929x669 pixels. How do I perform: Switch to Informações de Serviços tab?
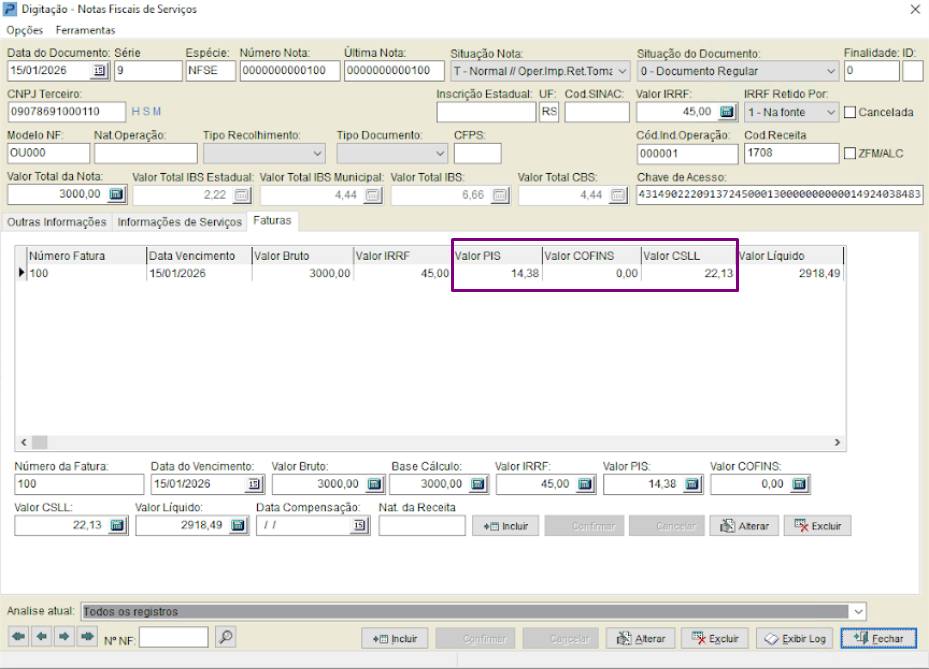pyautogui.click(x=180, y=222)
